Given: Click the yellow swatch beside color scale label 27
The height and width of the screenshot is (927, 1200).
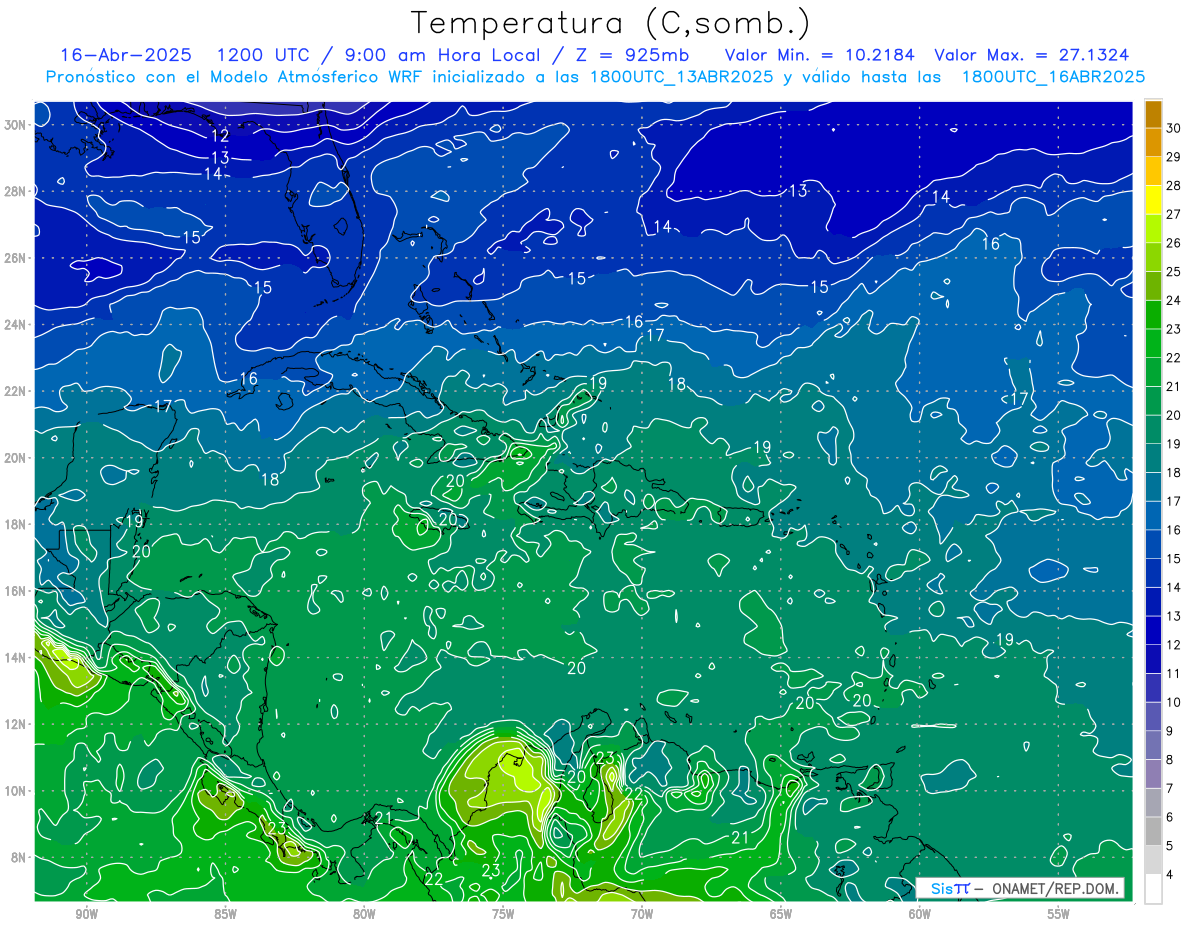Looking at the screenshot, I should pyautogui.click(x=1153, y=199).
